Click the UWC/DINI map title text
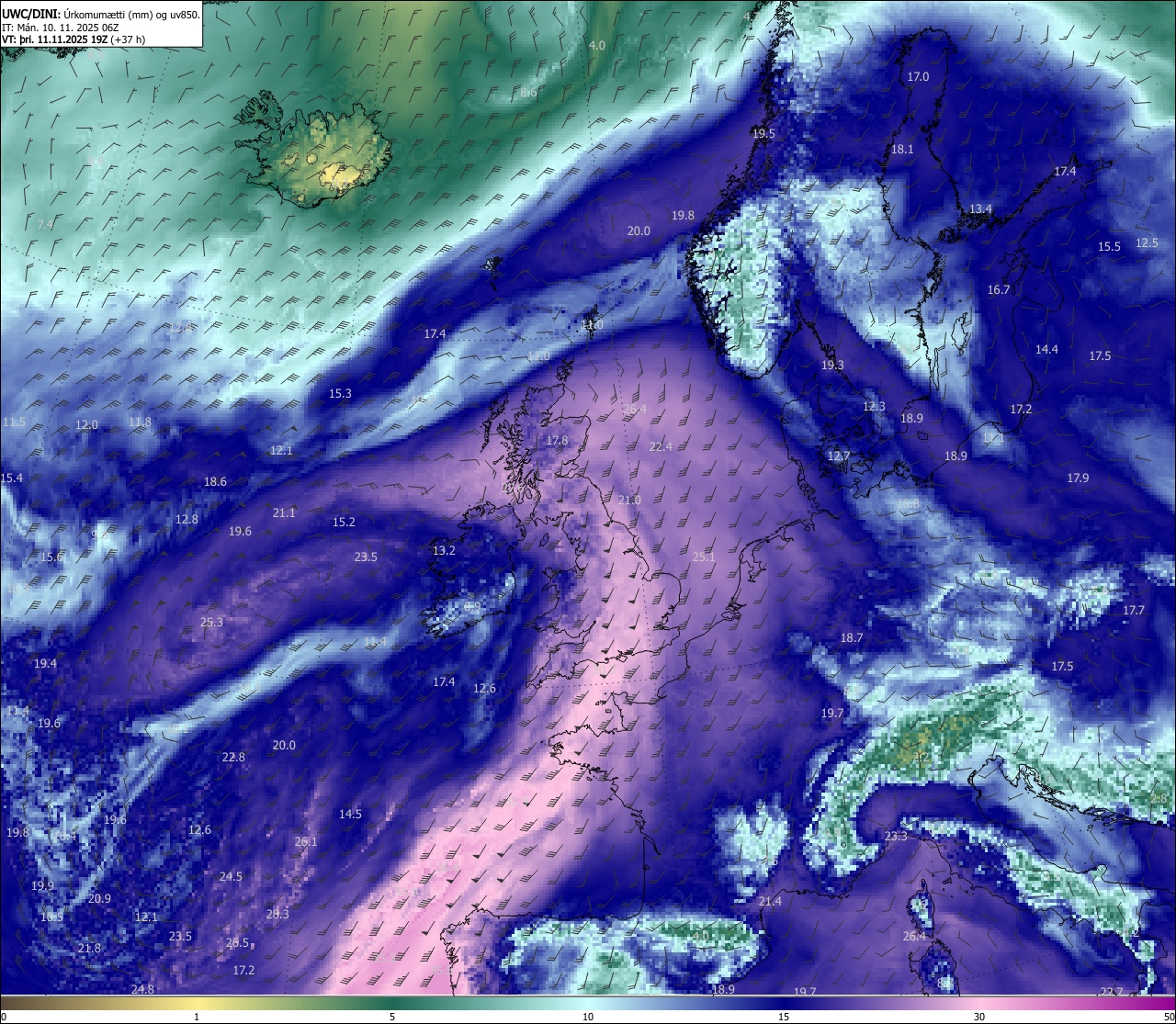 (101, 15)
